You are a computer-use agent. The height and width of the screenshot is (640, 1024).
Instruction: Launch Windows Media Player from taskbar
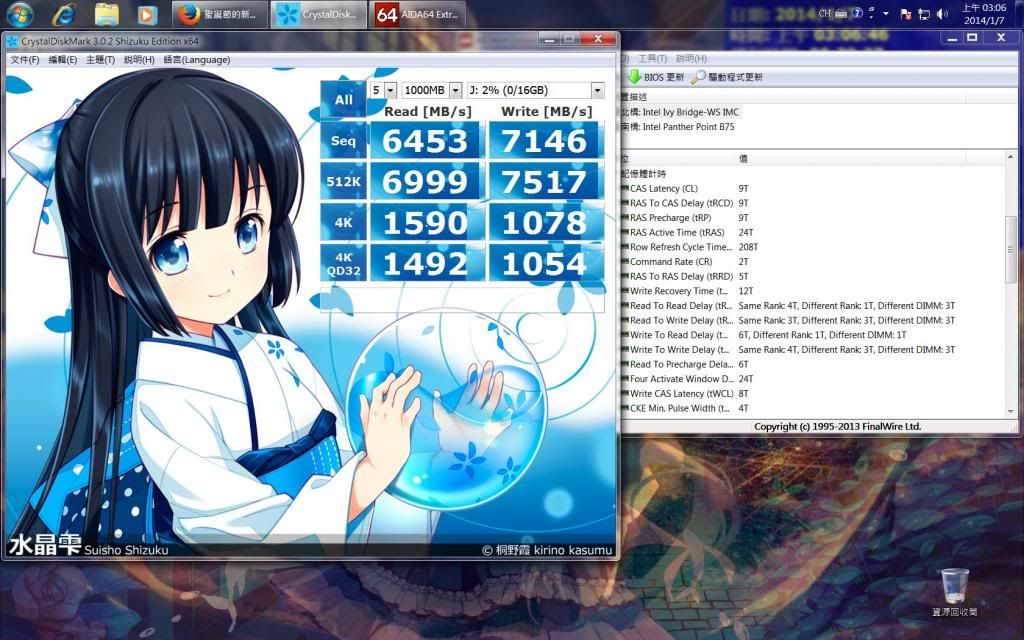[147, 14]
